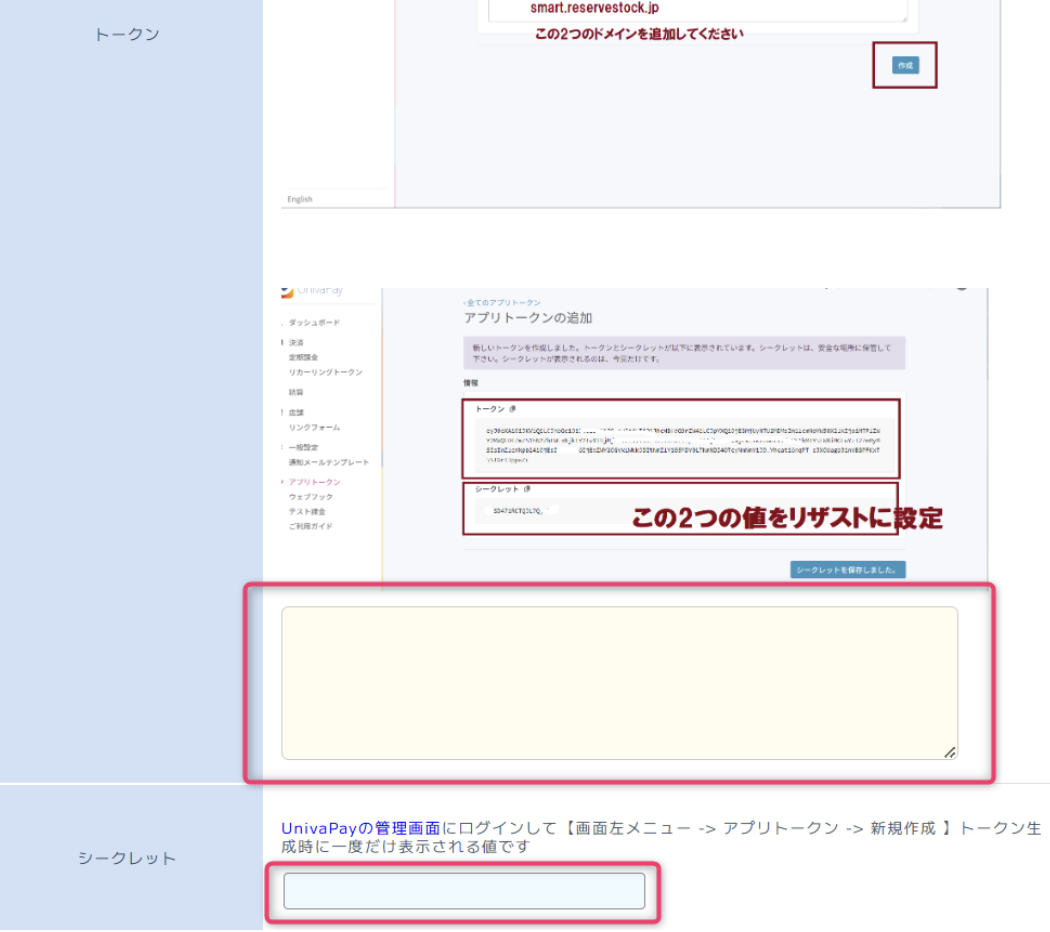Click the copy icon beside トークン label
The width and height of the screenshot is (1050, 932).
(513, 409)
